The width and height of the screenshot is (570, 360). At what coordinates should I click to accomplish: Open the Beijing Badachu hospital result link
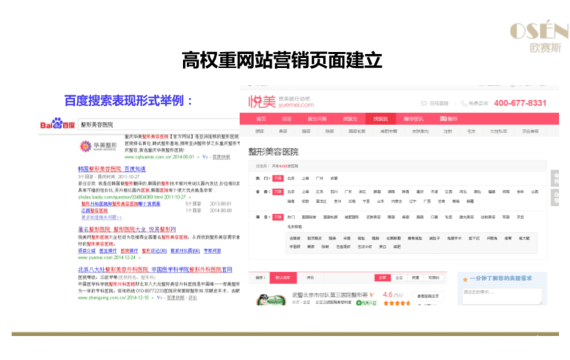click(155, 269)
